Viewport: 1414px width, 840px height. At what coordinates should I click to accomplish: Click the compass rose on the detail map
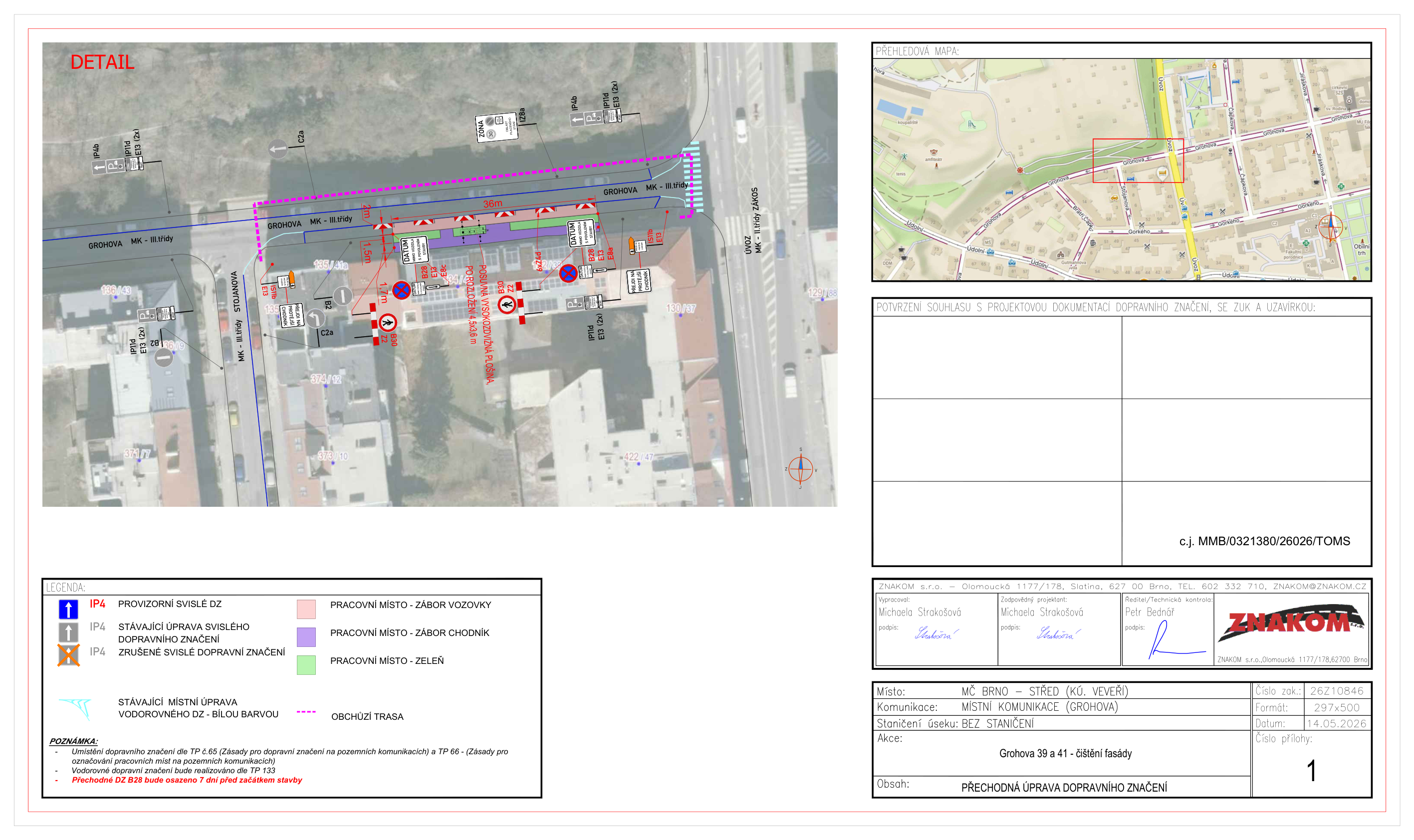[800, 469]
